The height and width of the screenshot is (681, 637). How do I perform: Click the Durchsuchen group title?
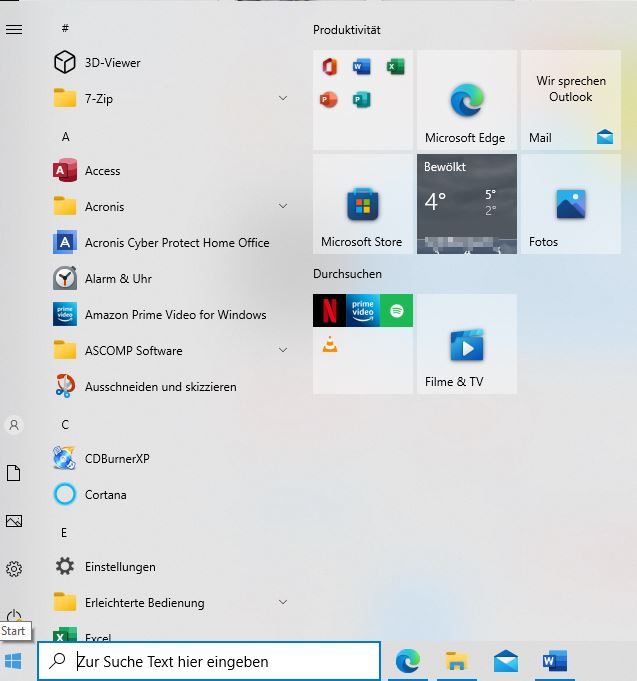(x=347, y=274)
